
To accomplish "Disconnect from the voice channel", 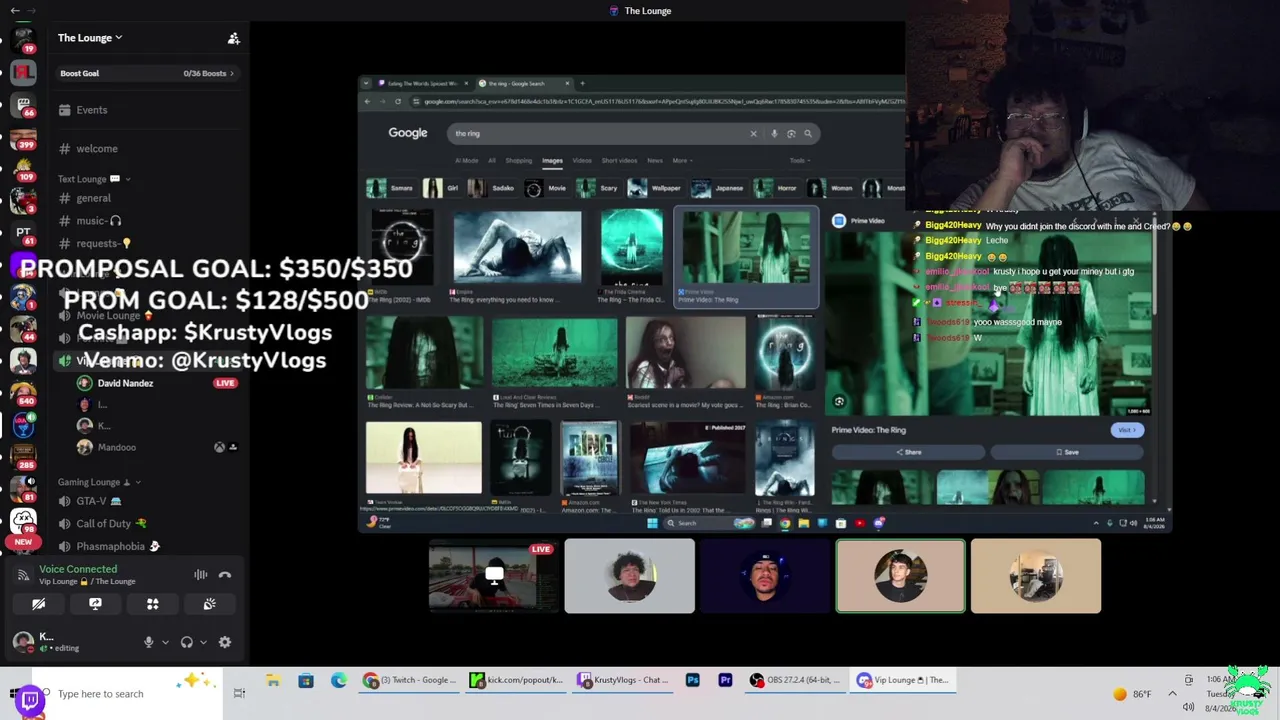I will pyautogui.click(x=225, y=575).
